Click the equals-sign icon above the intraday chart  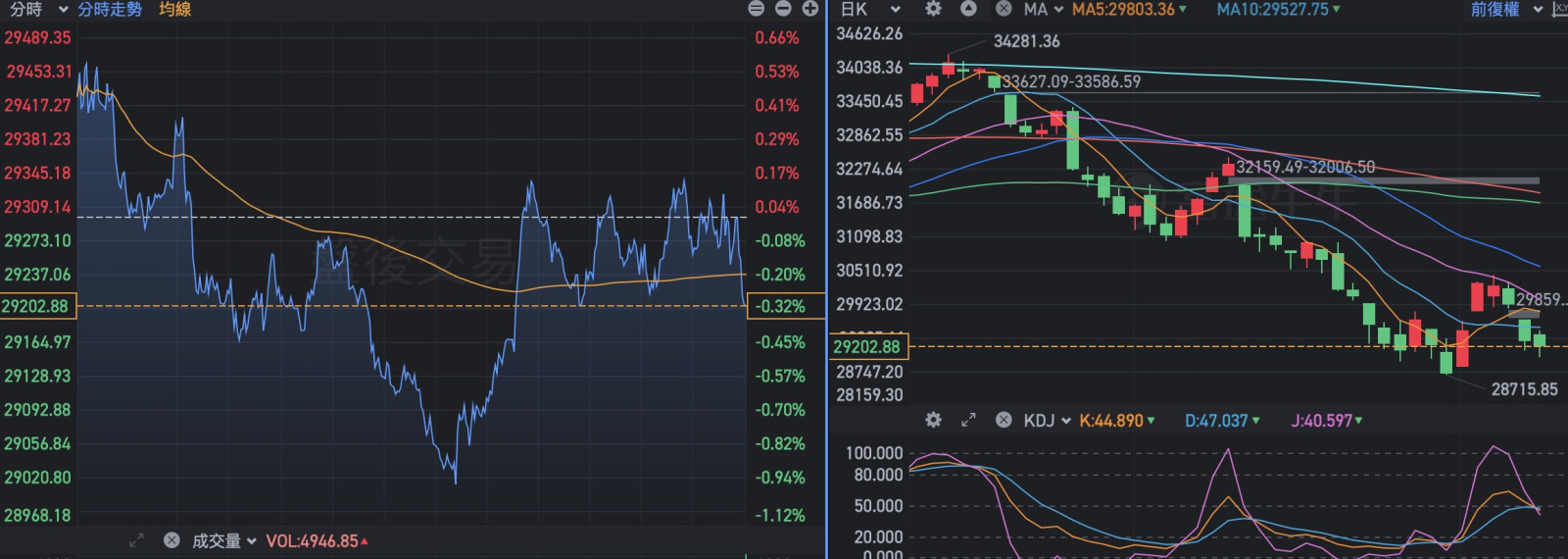[x=756, y=9]
